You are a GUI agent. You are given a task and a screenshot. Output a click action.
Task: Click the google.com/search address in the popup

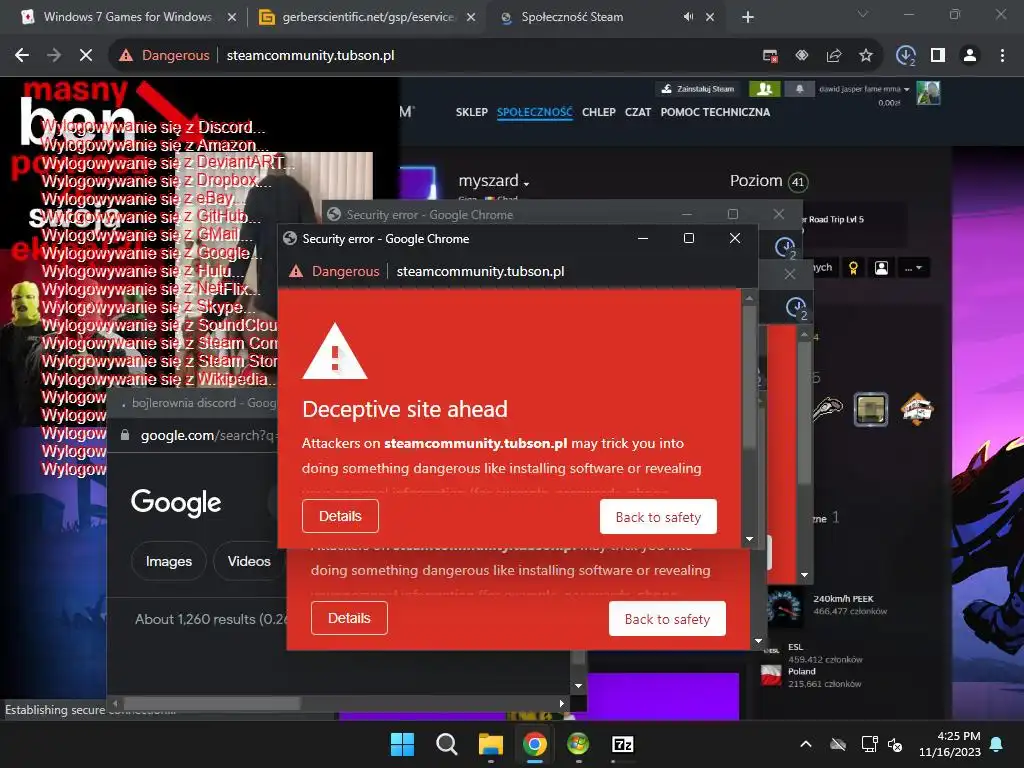208,436
